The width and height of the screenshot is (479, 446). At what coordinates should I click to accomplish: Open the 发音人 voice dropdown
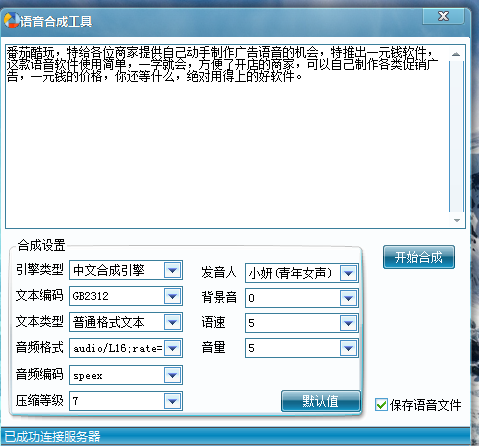click(349, 273)
